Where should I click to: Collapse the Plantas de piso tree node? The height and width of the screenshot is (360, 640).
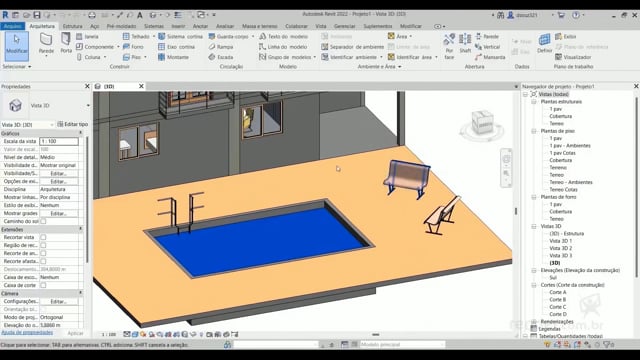click(533, 131)
